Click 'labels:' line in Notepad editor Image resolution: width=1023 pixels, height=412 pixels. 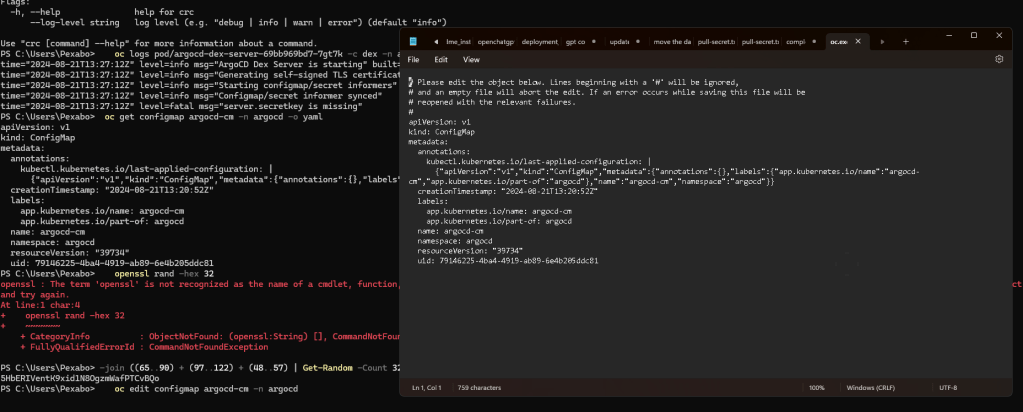433,201
